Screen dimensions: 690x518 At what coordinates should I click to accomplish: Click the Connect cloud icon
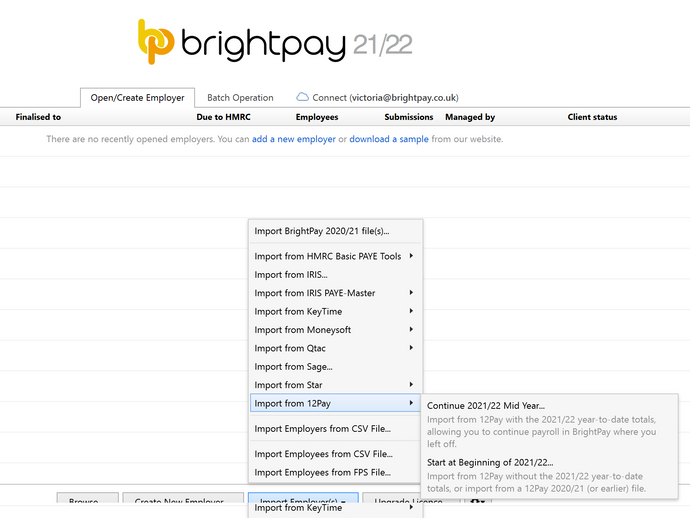(x=302, y=97)
